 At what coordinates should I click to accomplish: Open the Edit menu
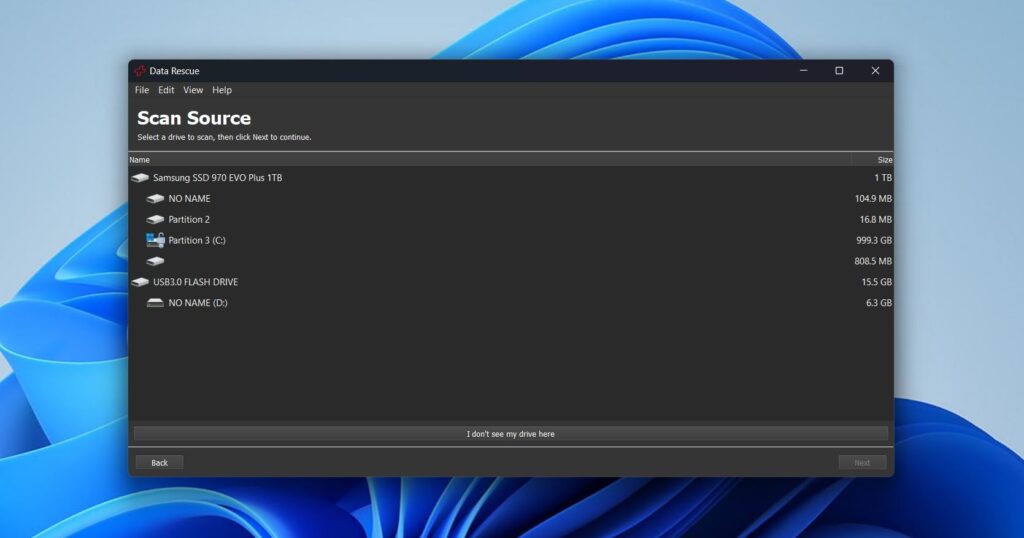click(x=166, y=90)
